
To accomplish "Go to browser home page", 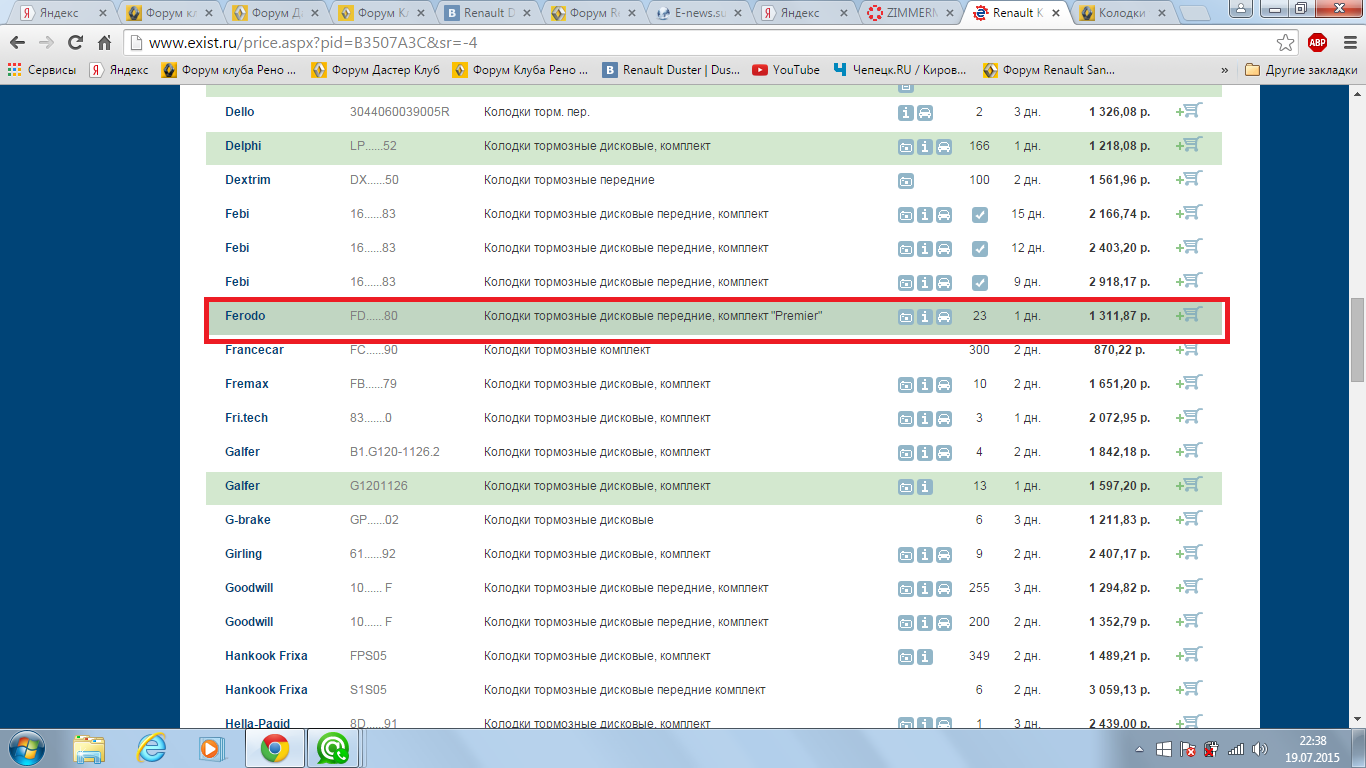I will pyautogui.click(x=104, y=43).
